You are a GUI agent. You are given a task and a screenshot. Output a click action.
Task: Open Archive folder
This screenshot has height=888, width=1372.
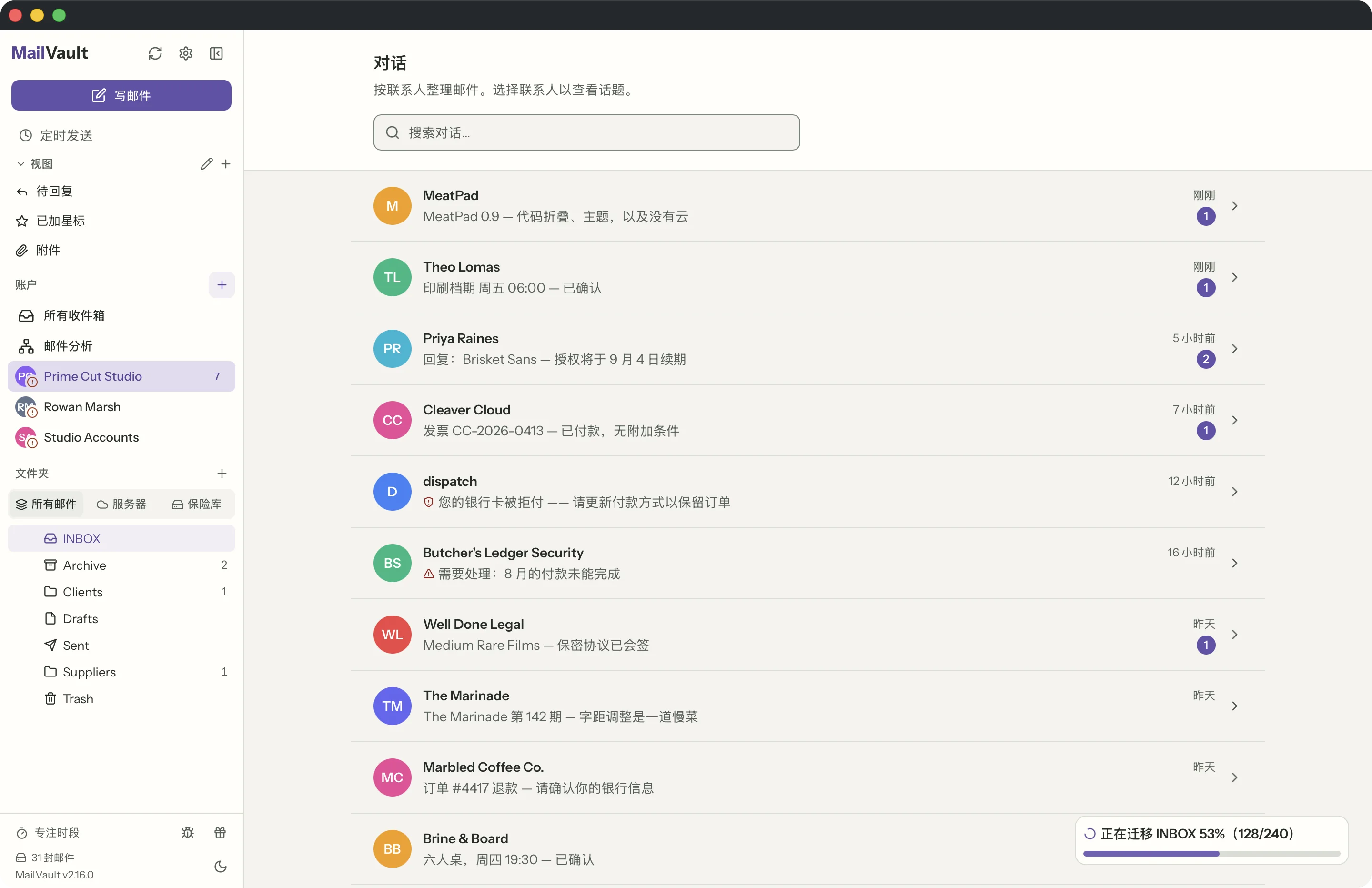(x=121, y=565)
